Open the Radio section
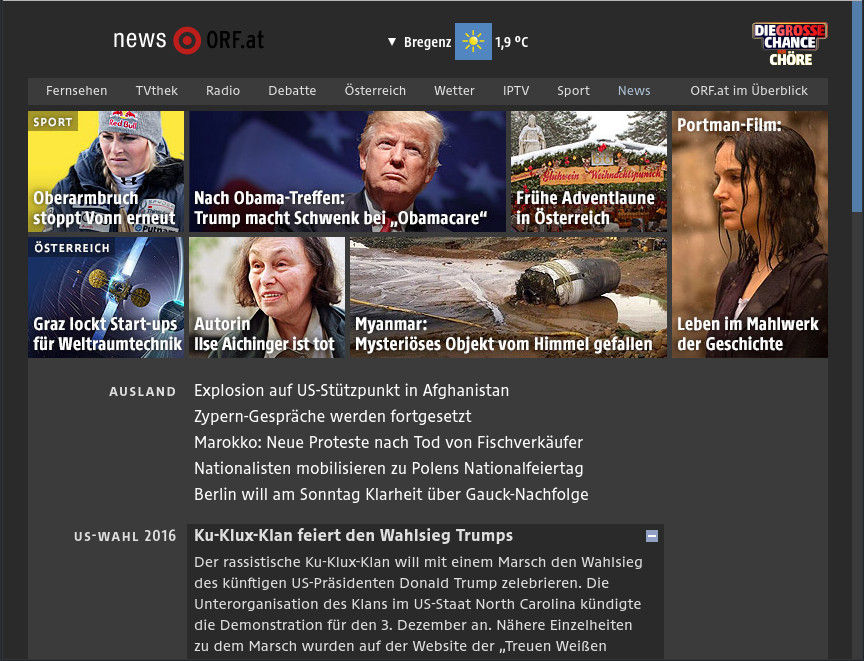 (222, 91)
